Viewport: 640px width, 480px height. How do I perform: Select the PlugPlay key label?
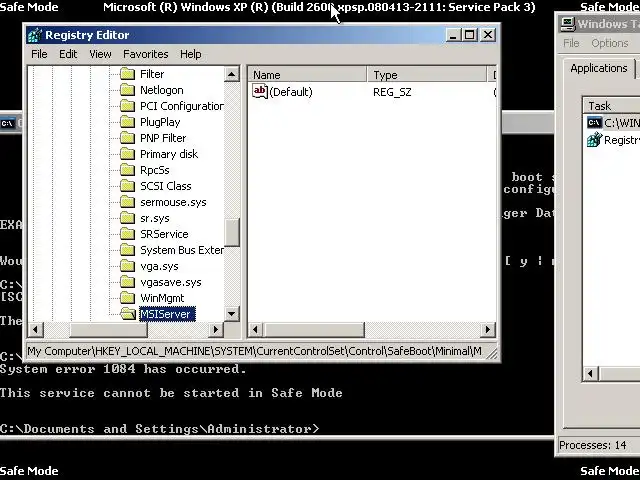click(160, 122)
